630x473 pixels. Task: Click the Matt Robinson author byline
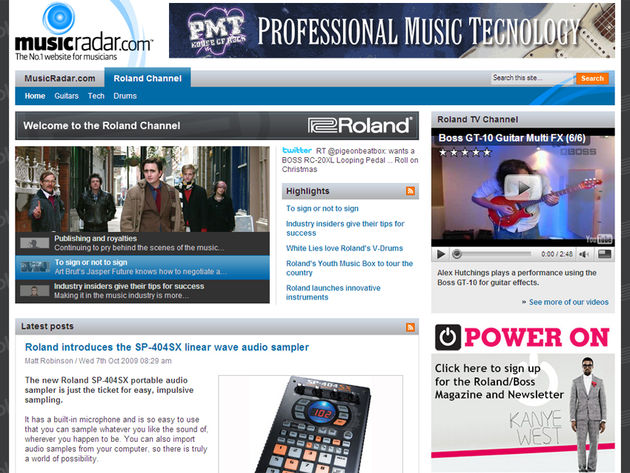pyautogui.click(x=49, y=361)
